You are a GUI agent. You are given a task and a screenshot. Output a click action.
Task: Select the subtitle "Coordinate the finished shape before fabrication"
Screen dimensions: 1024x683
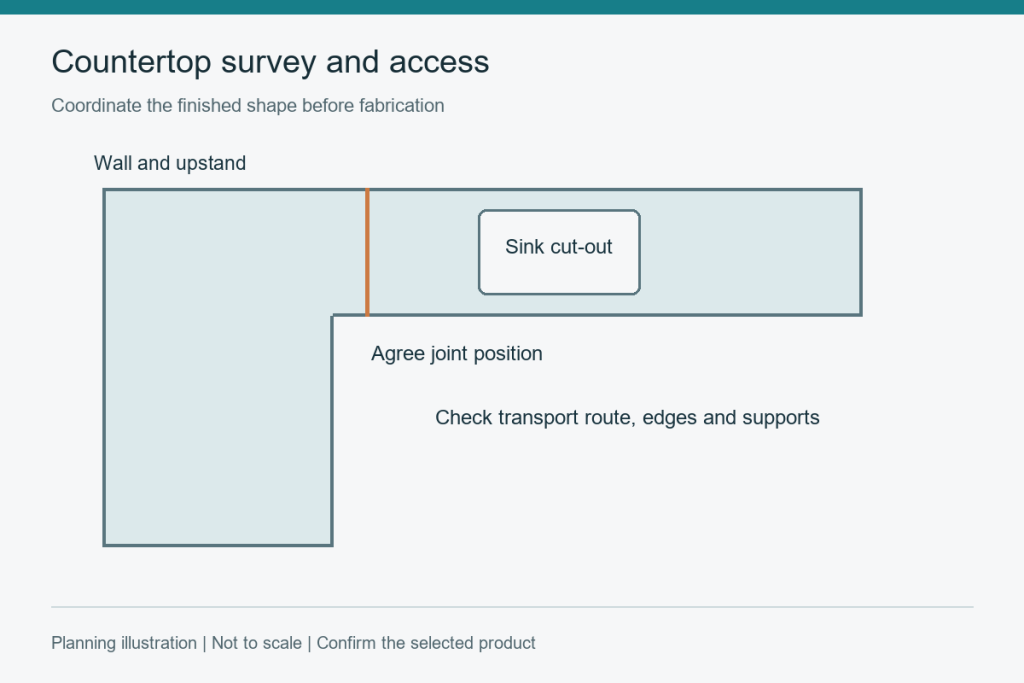click(x=248, y=106)
